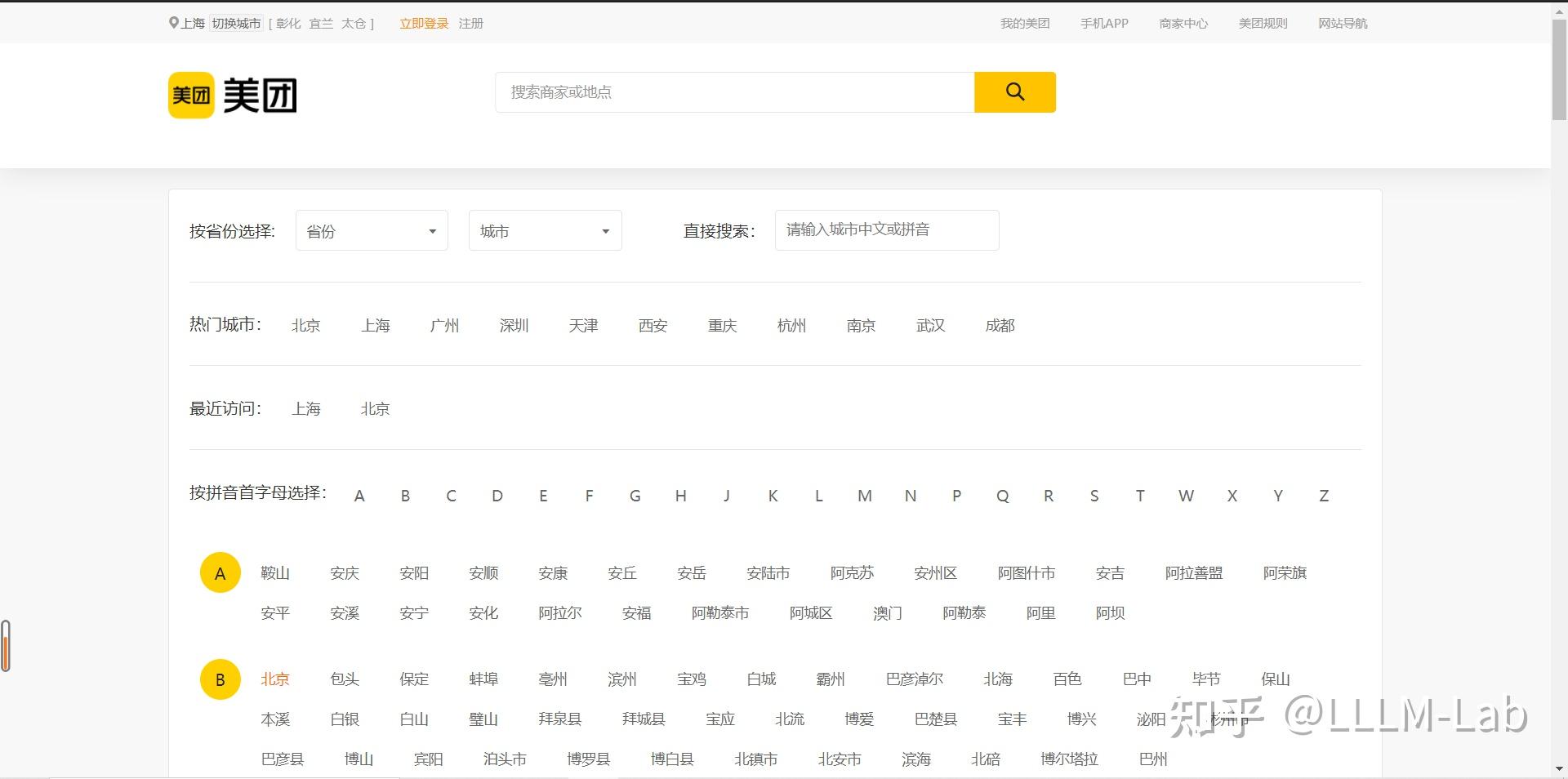Jump to letter H in pinyin index
This screenshot has height=779, width=1568.
tap(680, 496)
